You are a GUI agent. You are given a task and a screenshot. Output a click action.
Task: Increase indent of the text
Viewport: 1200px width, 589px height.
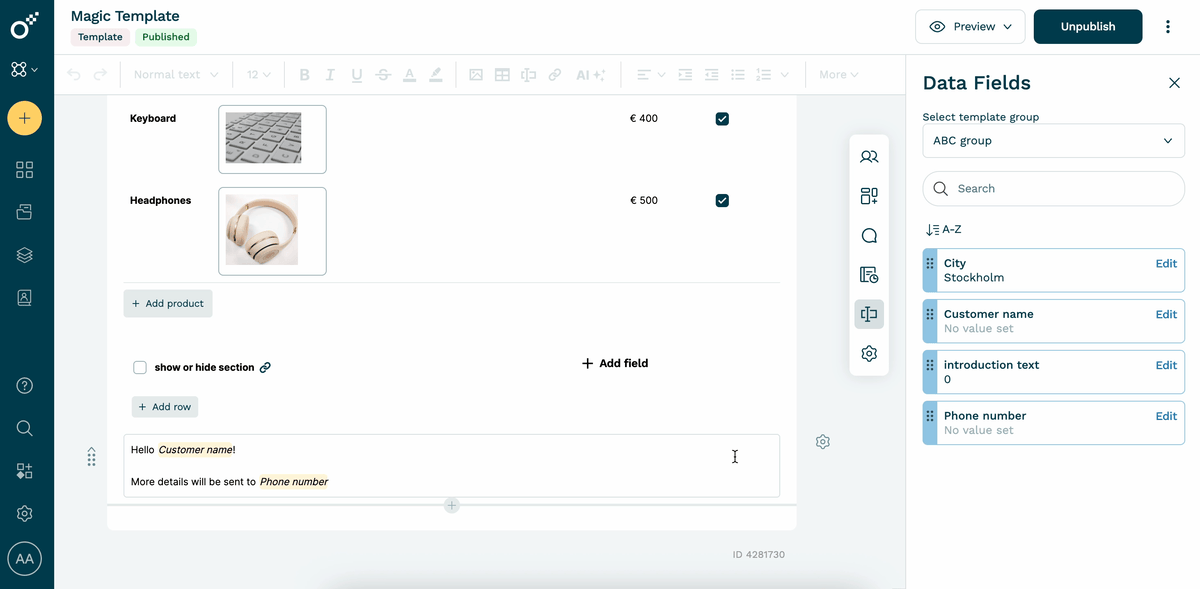[x=685, y=75]
